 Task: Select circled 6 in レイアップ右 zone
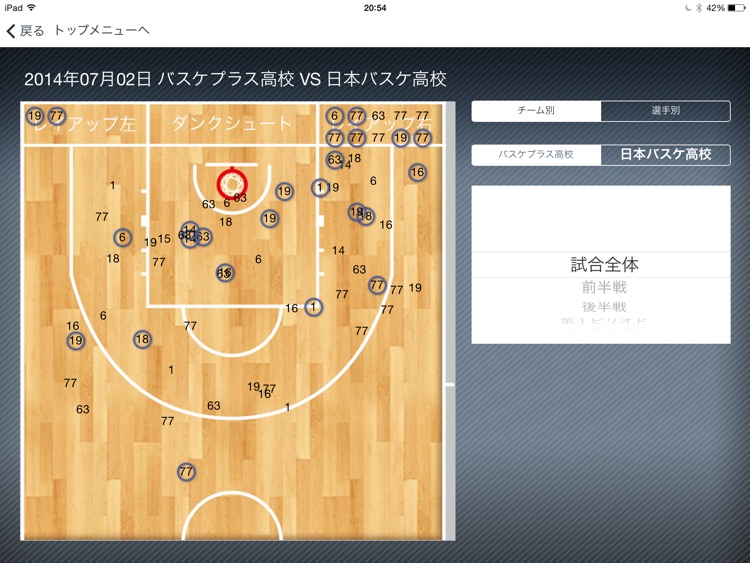334,116
